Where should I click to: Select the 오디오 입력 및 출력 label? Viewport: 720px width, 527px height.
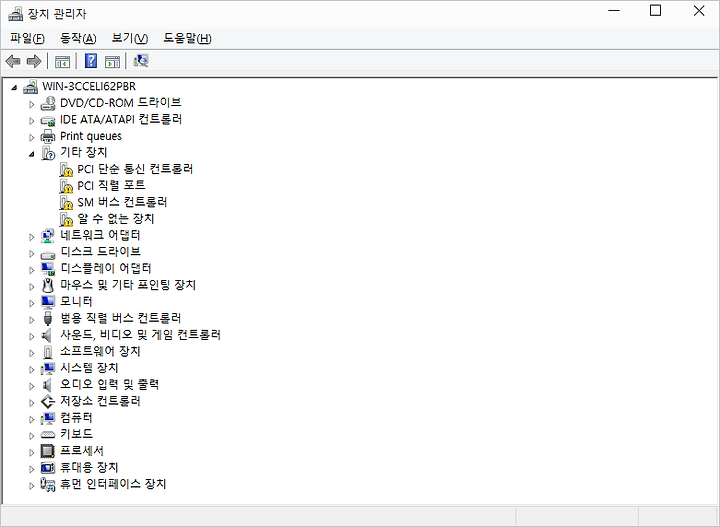(109, 385)
